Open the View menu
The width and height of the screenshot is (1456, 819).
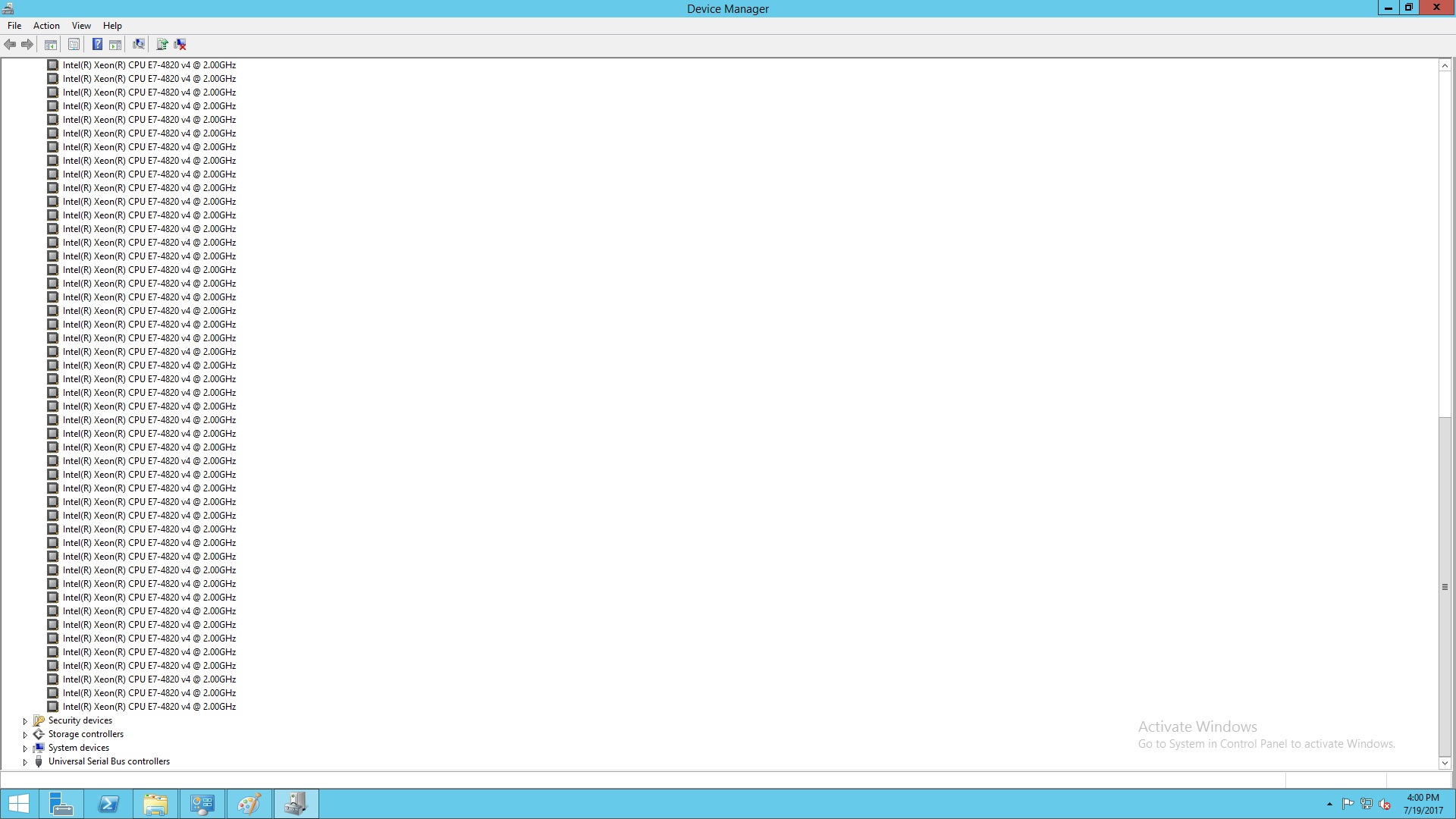coord(81,26)
